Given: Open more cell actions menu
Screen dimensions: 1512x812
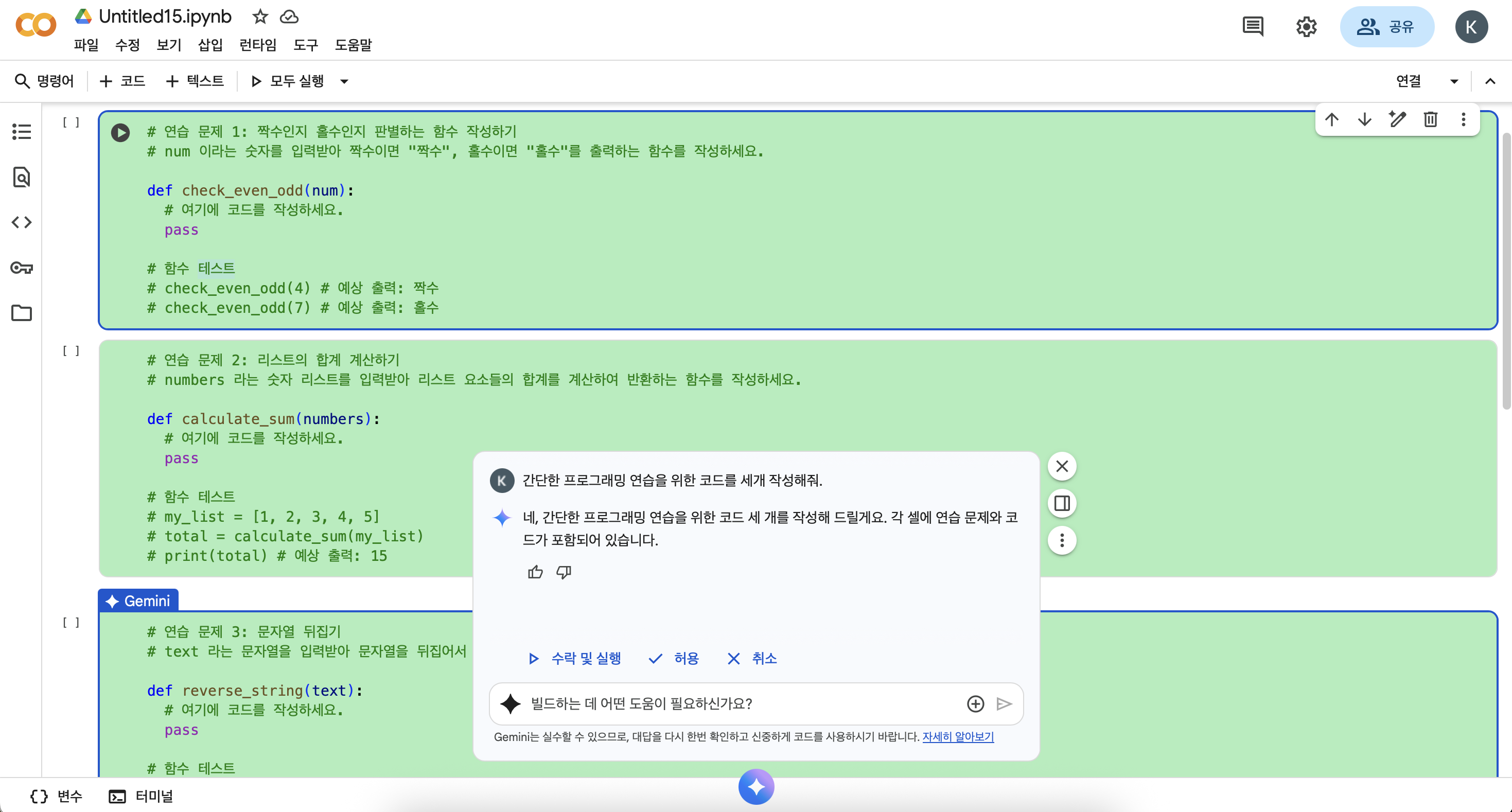Looking at the screenshot, I should click(x=1463, y=120).
